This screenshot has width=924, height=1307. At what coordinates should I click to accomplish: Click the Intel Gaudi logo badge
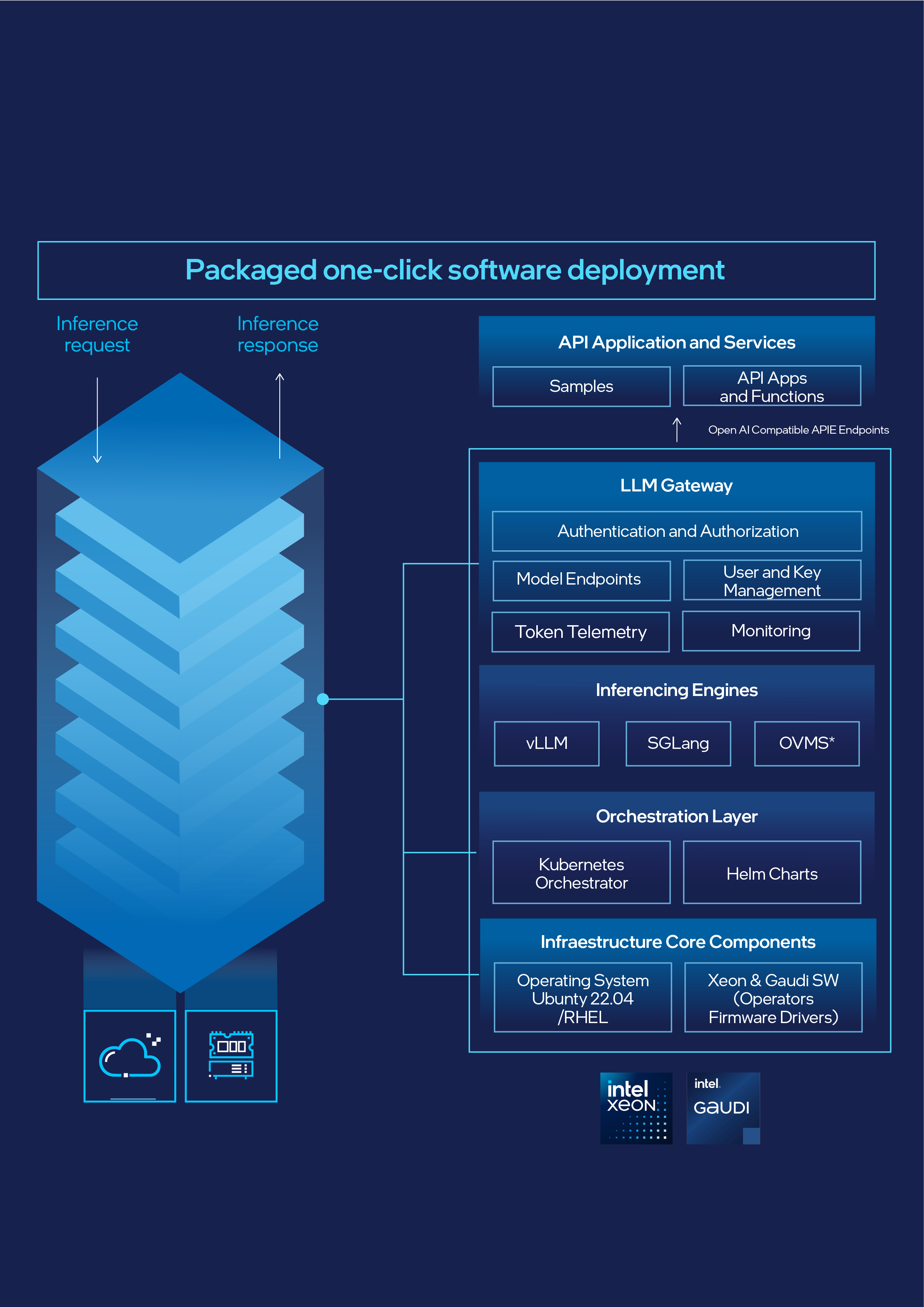click(x=723, y=1108)
